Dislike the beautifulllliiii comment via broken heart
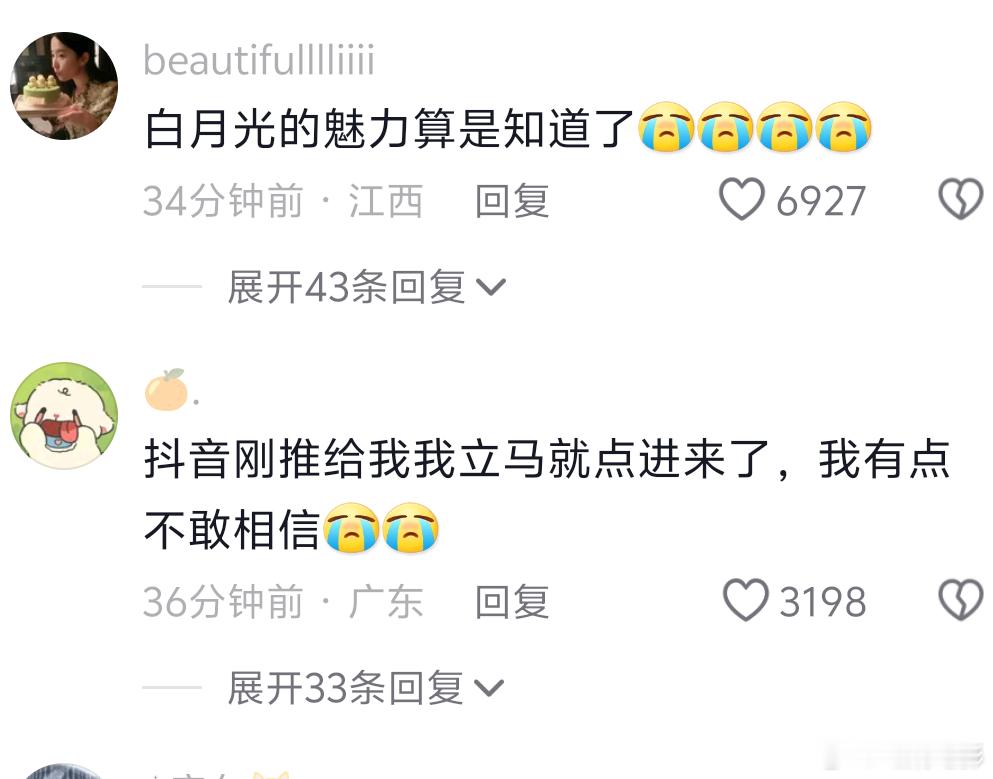 pyautogui.click(x=961, y=200)
